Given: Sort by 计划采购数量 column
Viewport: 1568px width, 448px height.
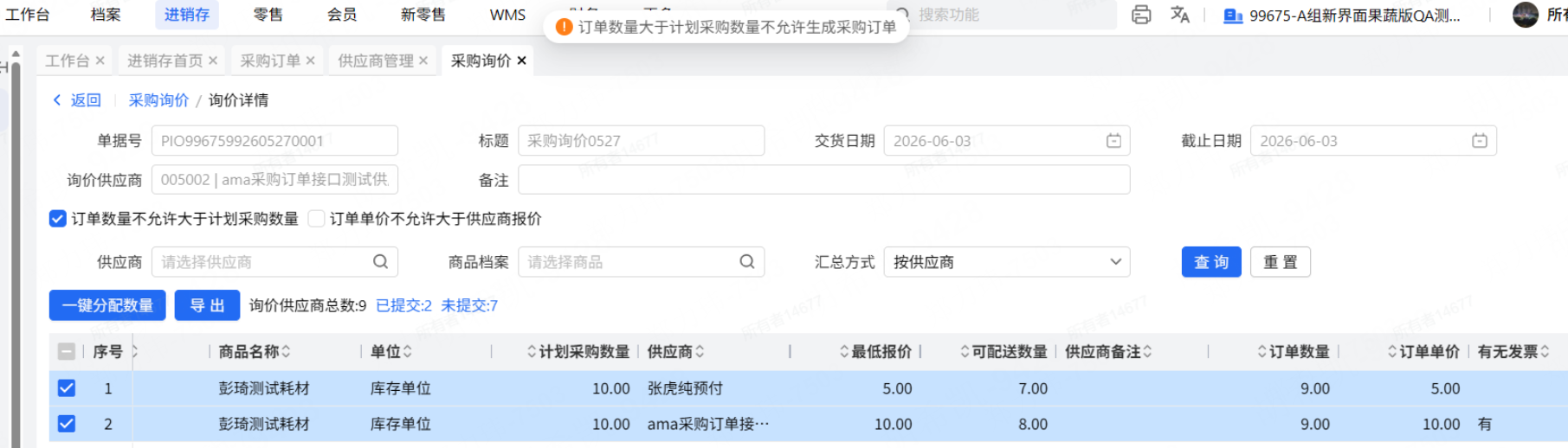Looking at the screenshot, I should pos(578,351).
